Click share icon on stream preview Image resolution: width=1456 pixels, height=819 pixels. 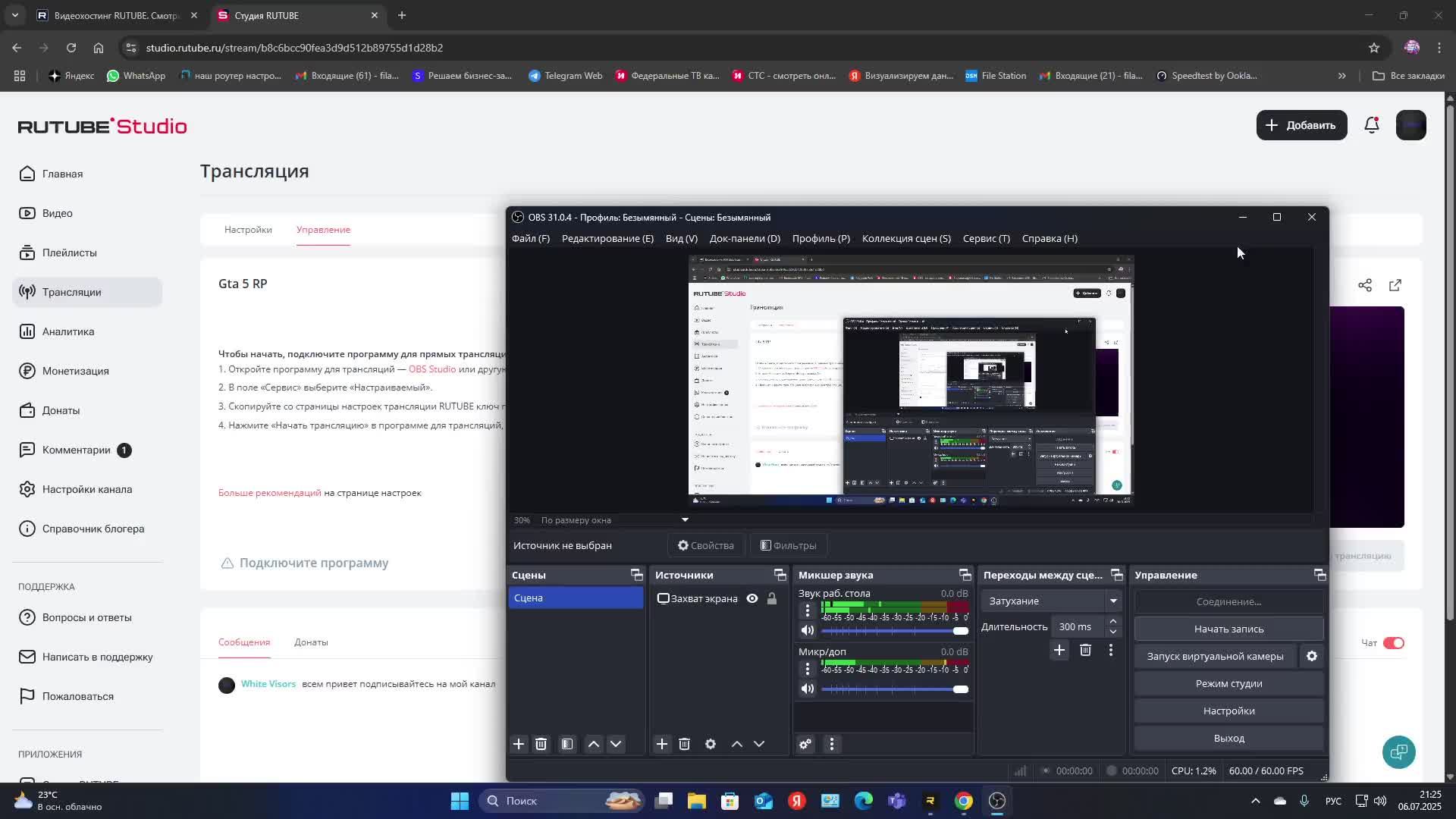pyautogui.click(x=1365, y=285)
